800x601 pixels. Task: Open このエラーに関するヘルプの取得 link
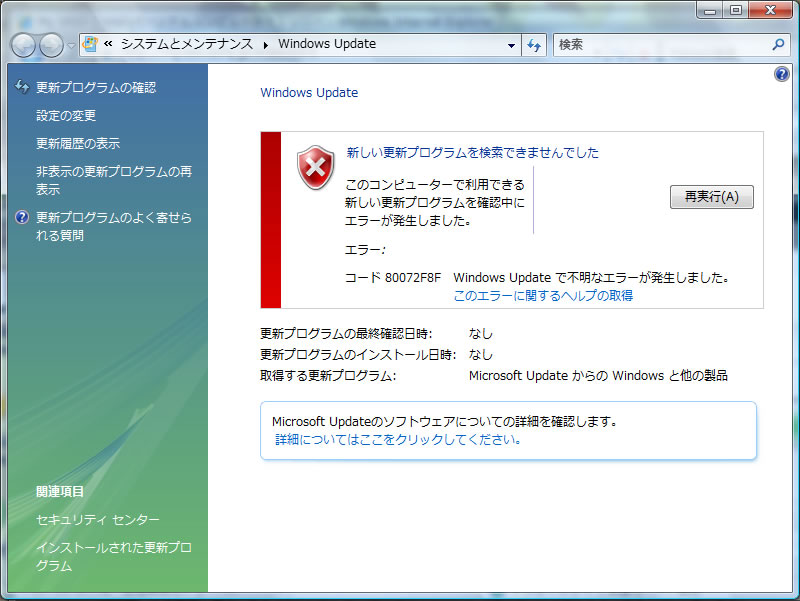[x=543, y=296]
